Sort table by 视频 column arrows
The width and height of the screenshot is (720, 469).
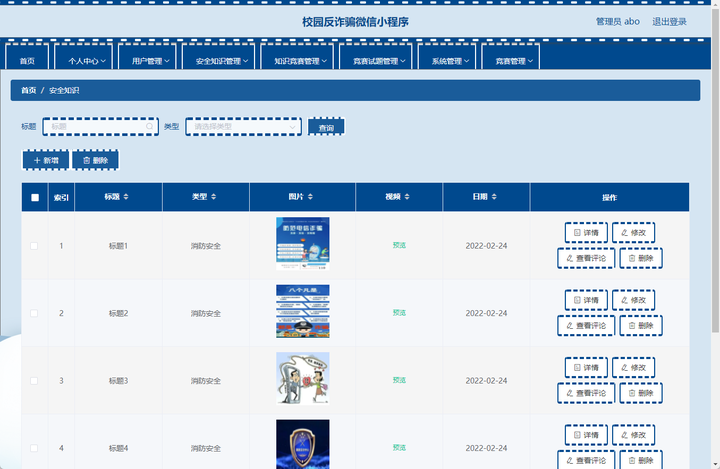[407, 197]
